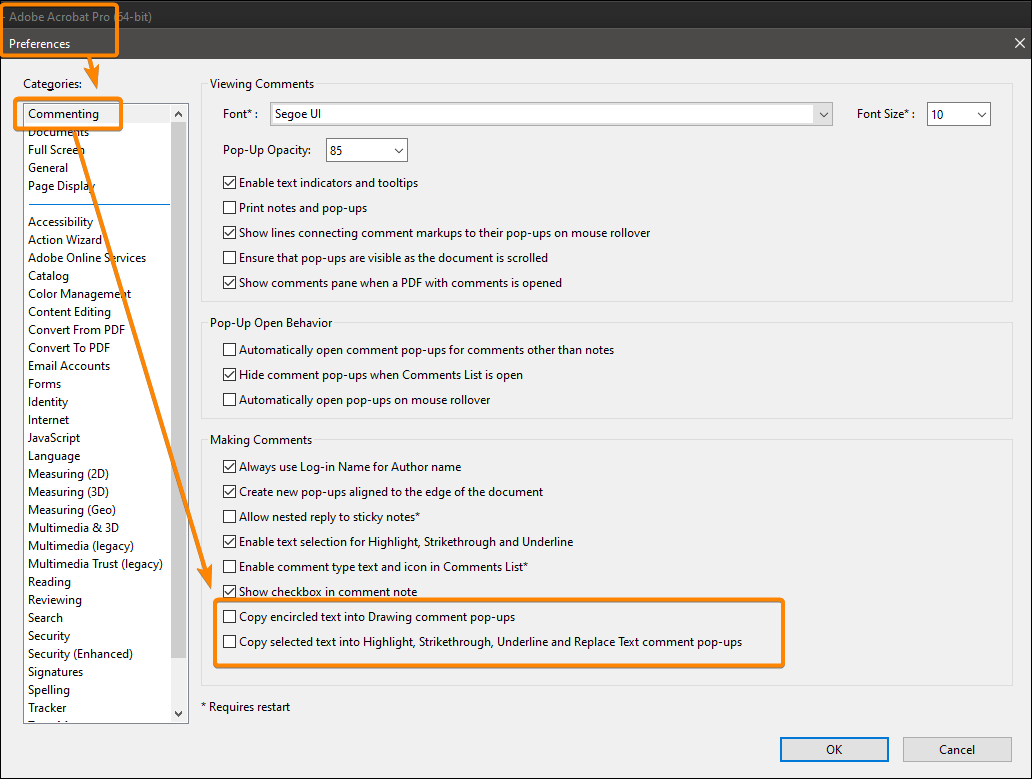Enable pop-ups on mouse rollover
1032x779 pixels.
(229, 399)
